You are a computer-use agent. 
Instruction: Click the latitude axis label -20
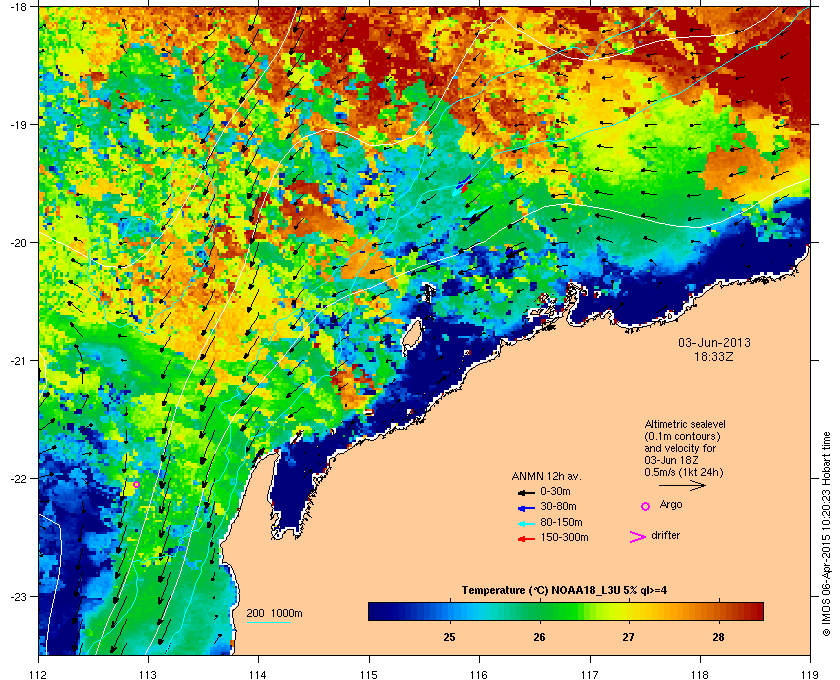tap(18, 242)
